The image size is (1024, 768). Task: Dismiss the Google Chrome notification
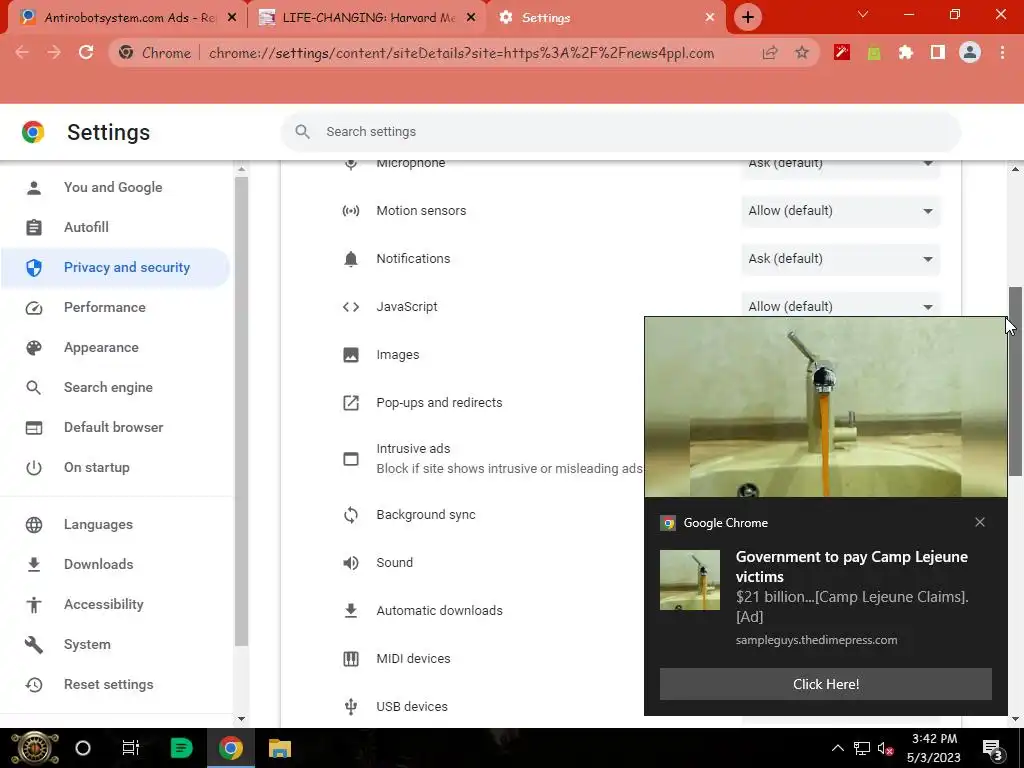point(980,522)
